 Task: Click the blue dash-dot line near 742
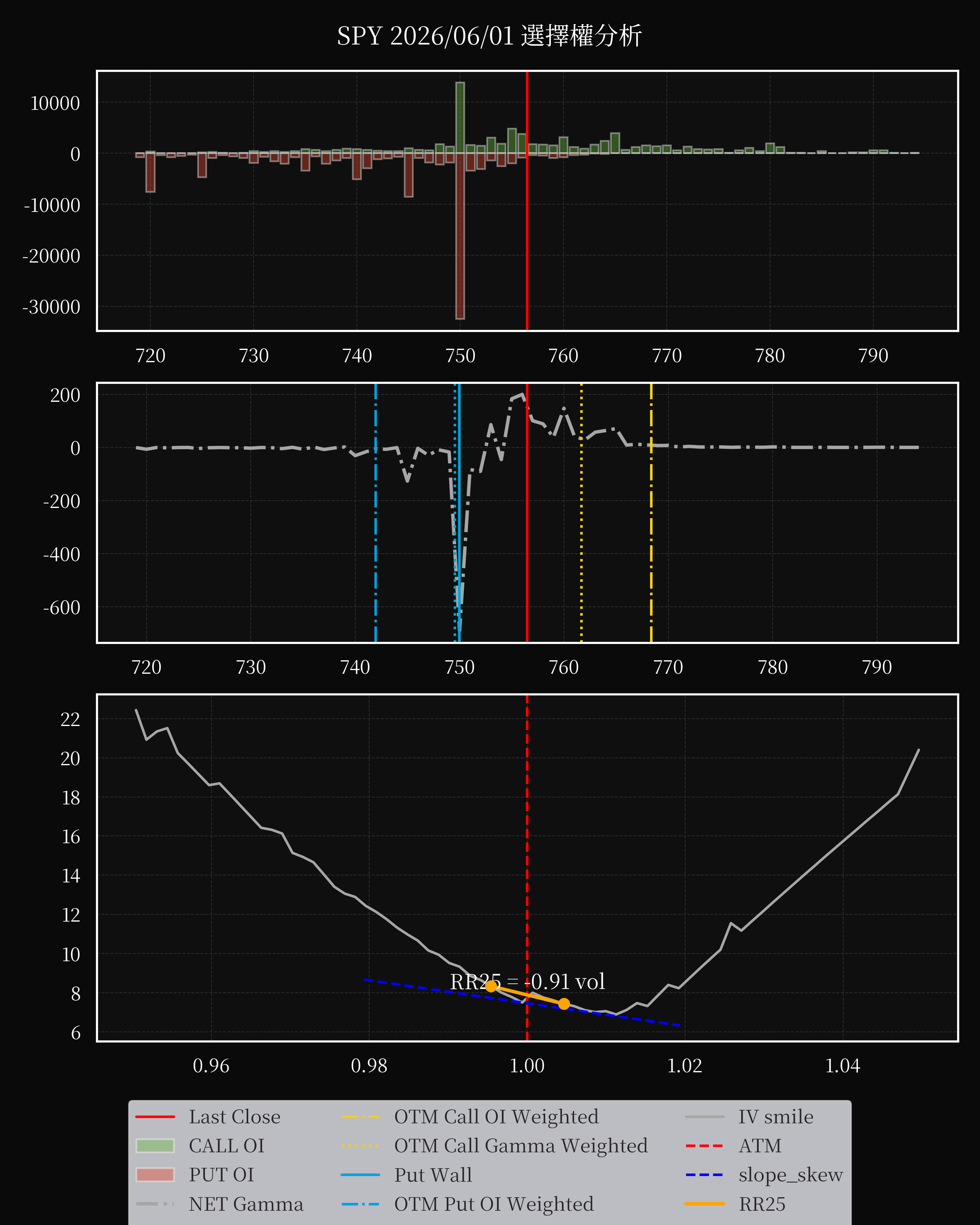376,512
